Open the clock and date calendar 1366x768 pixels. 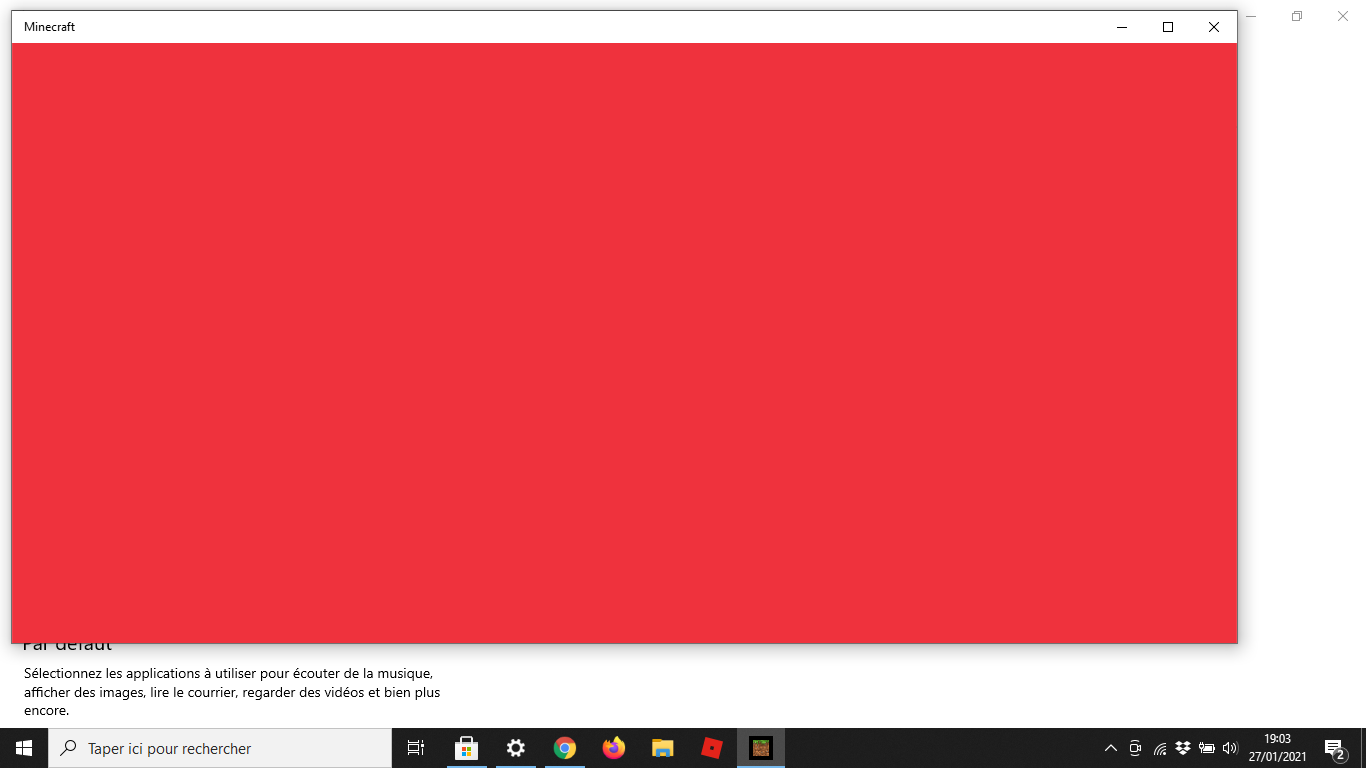click(1277, 748)
